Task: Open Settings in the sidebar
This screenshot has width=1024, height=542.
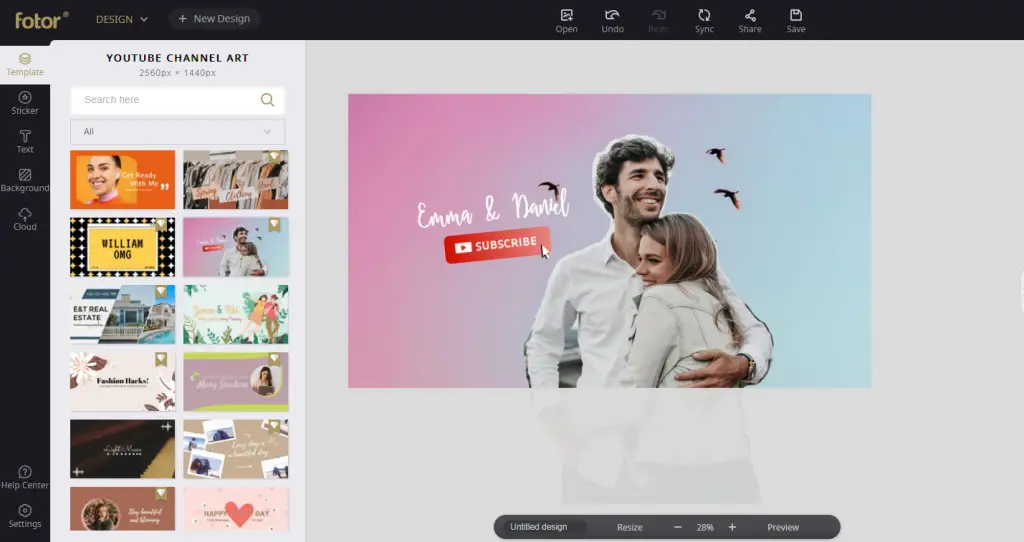Action: [25, 516]
